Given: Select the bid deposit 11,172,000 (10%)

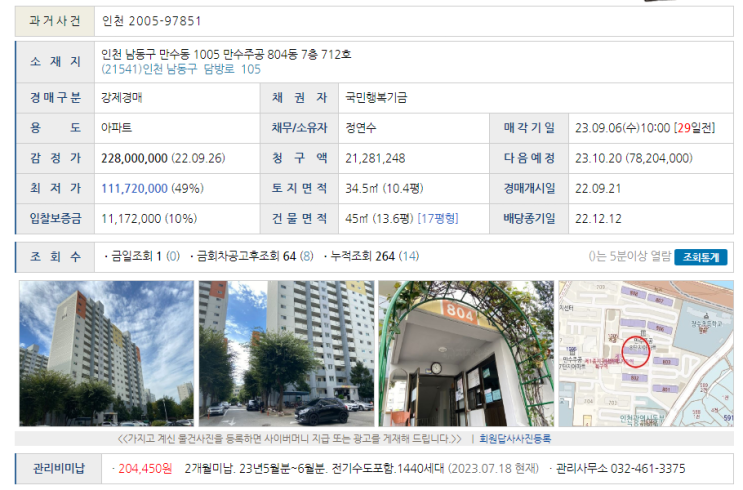Looking at the screenshot, I should coord(149,218).
